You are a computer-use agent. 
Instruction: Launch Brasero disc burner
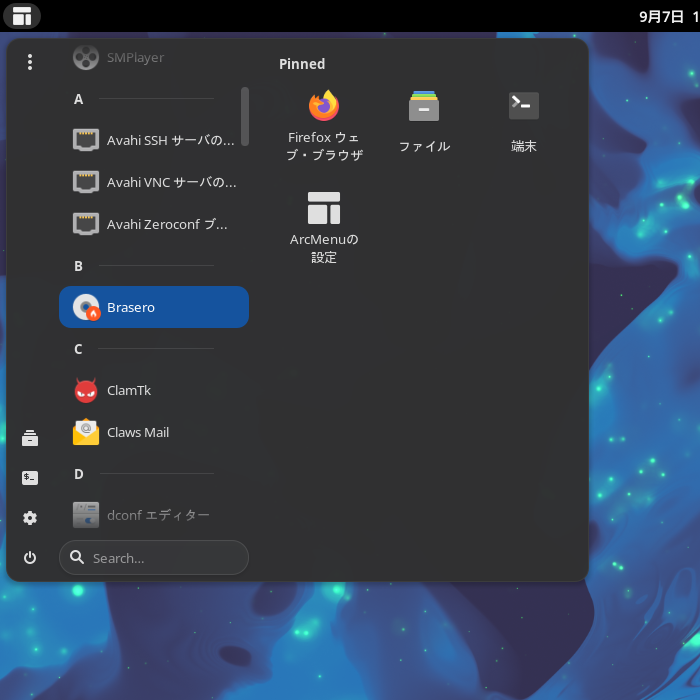tap(154, 307)
